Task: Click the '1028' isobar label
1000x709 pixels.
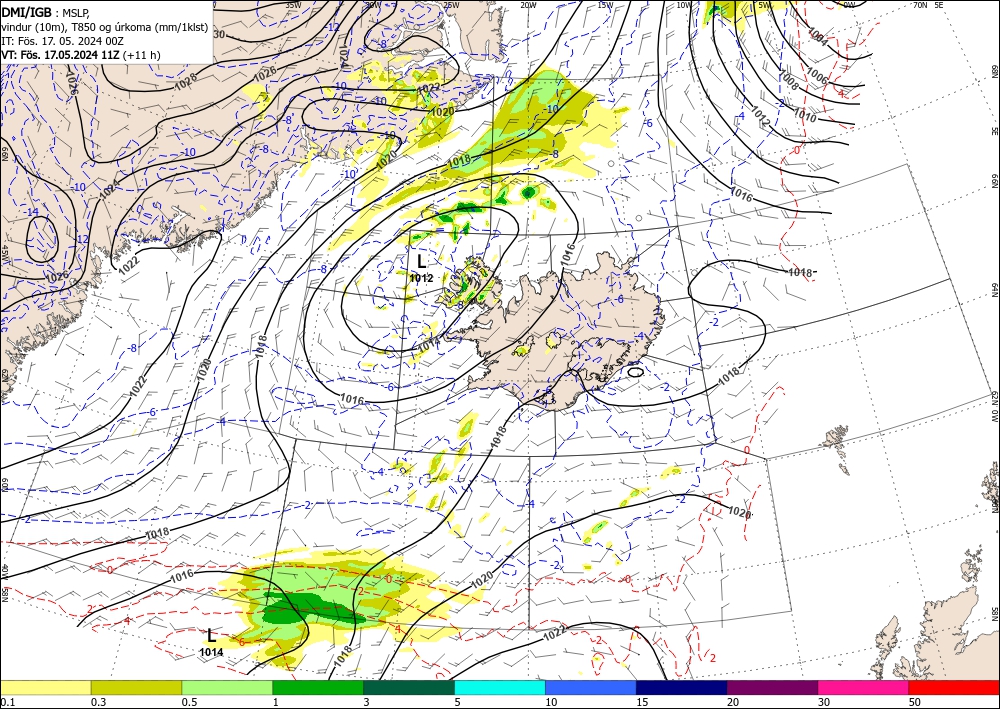Action: pos(186,80)
